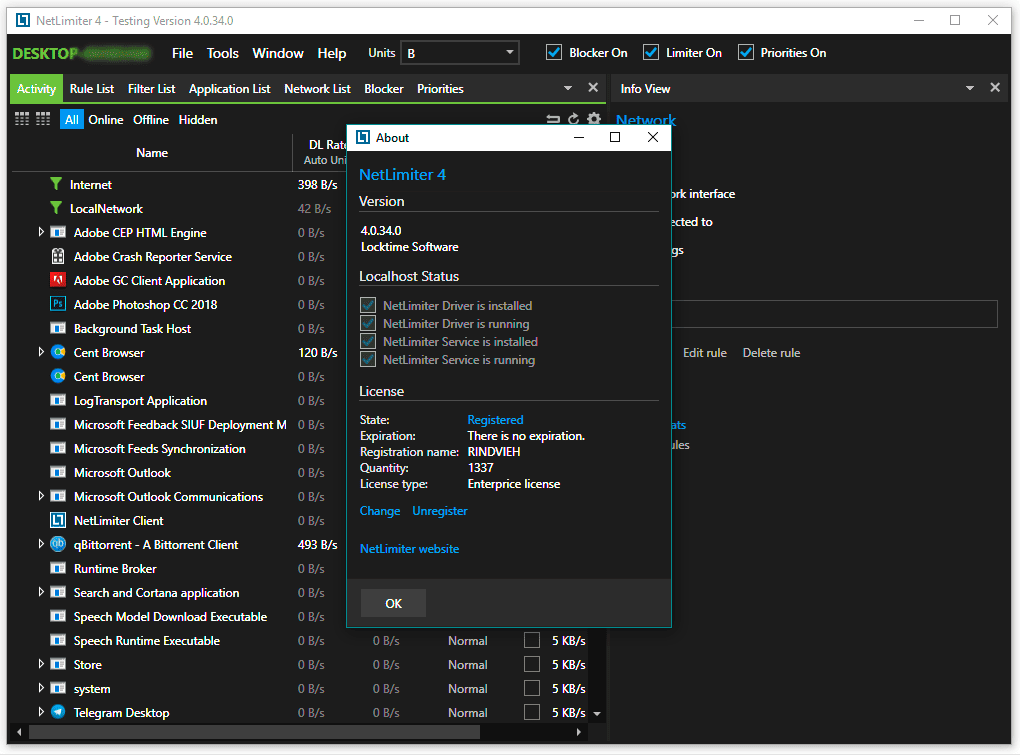
Task: Expand the Adobe CEP HTML Engine entry
Action: 41,233
